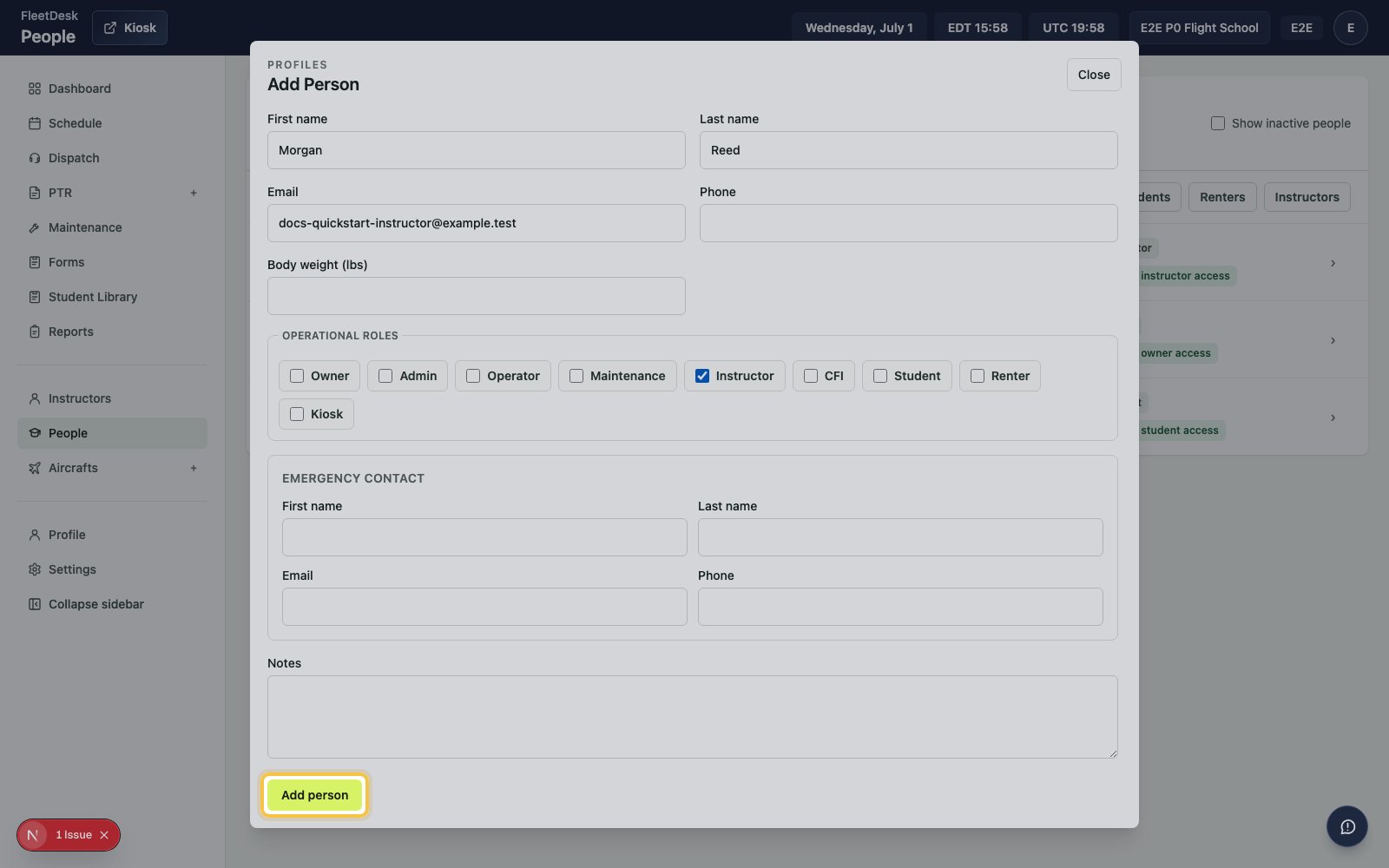This screenshot has width=1389, height=868.
Task: Click the PTR document icon
Action: coord(35,193)
